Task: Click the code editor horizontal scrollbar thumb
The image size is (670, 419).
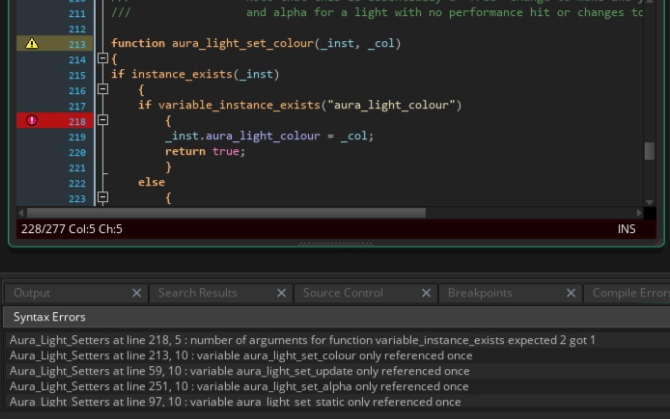Action: pos(225,213)
